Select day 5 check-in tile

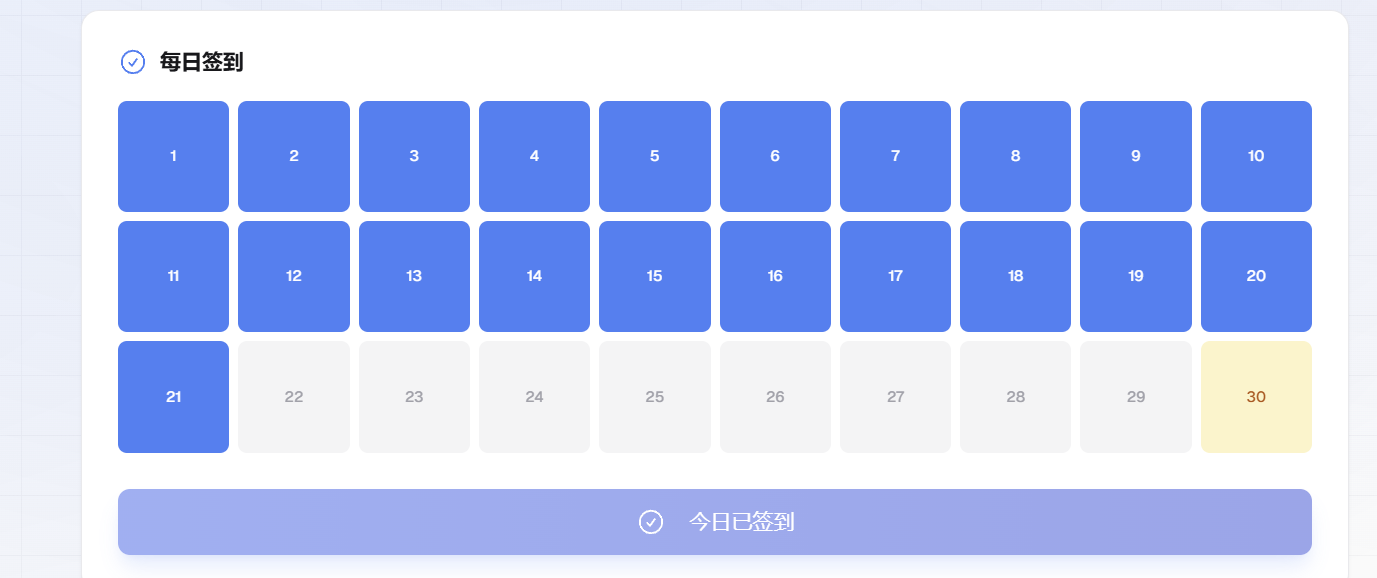(655, 156)
